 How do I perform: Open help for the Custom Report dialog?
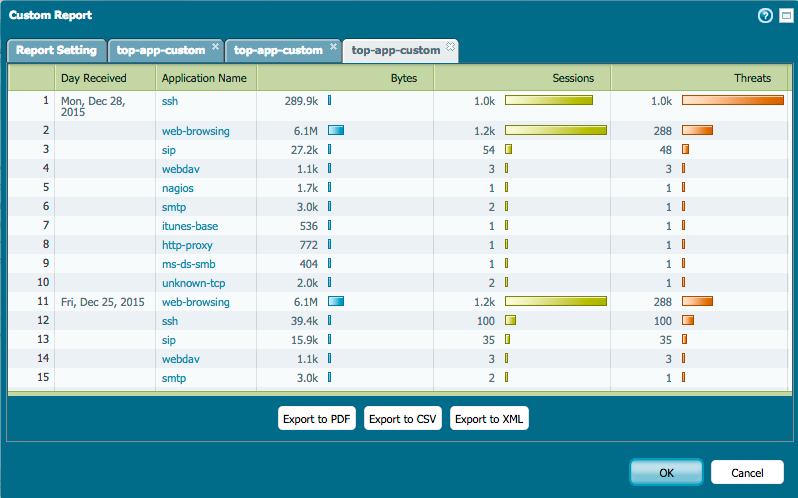click(x=766, y=15)
